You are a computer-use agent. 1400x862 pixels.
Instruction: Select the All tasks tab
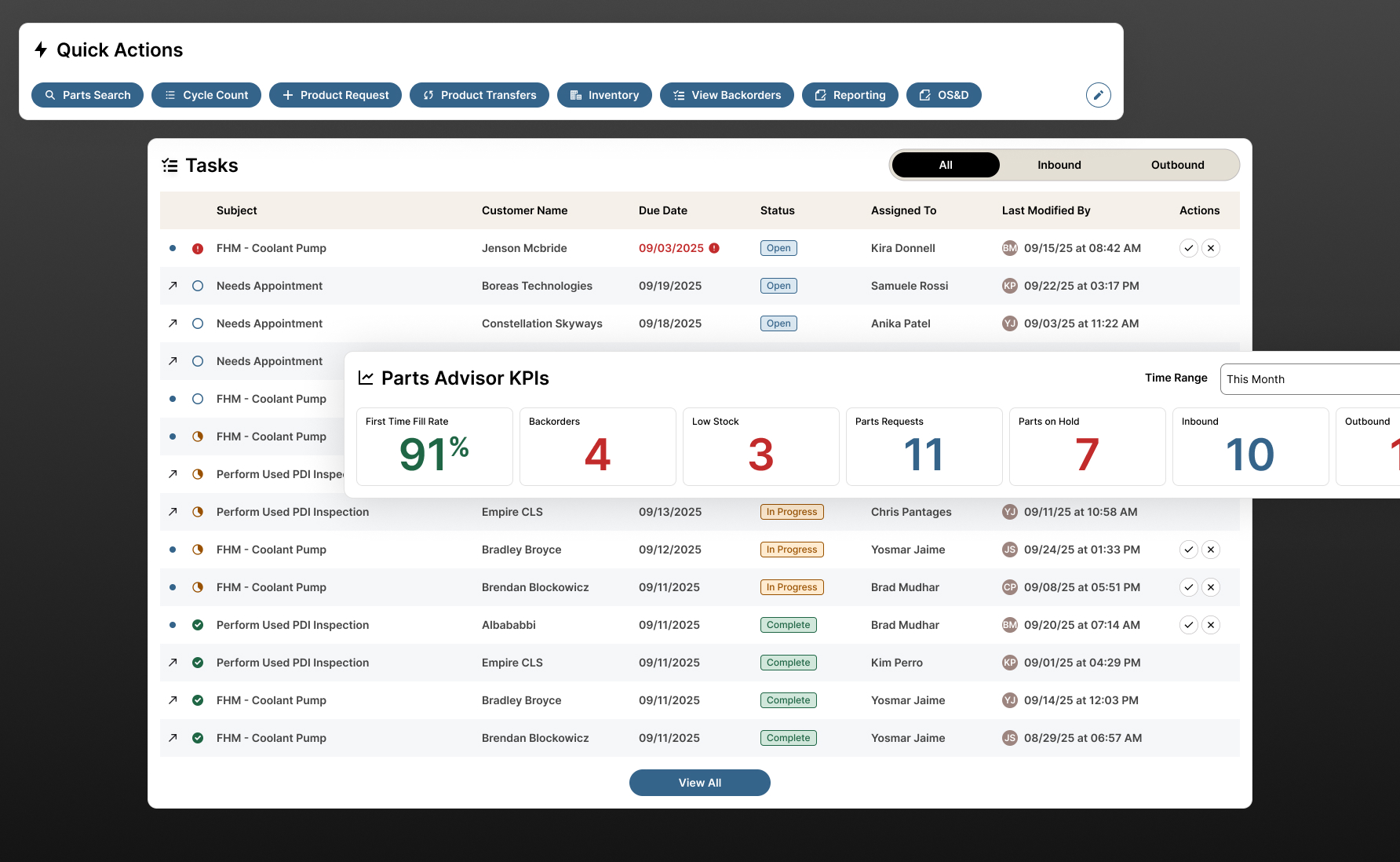(x=946, y=165)
